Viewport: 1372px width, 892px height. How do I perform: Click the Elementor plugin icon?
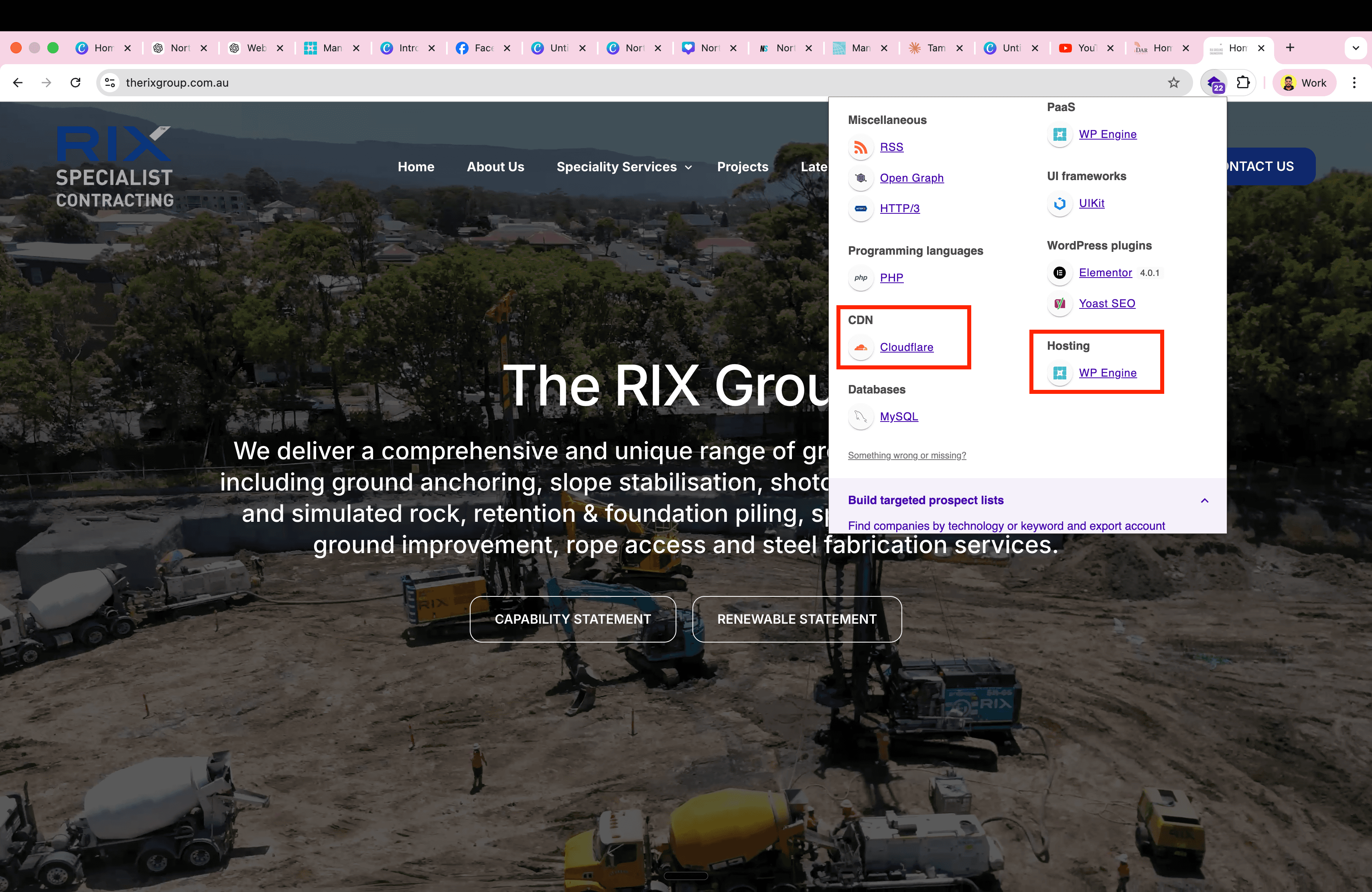click(x=1059, y=273)
